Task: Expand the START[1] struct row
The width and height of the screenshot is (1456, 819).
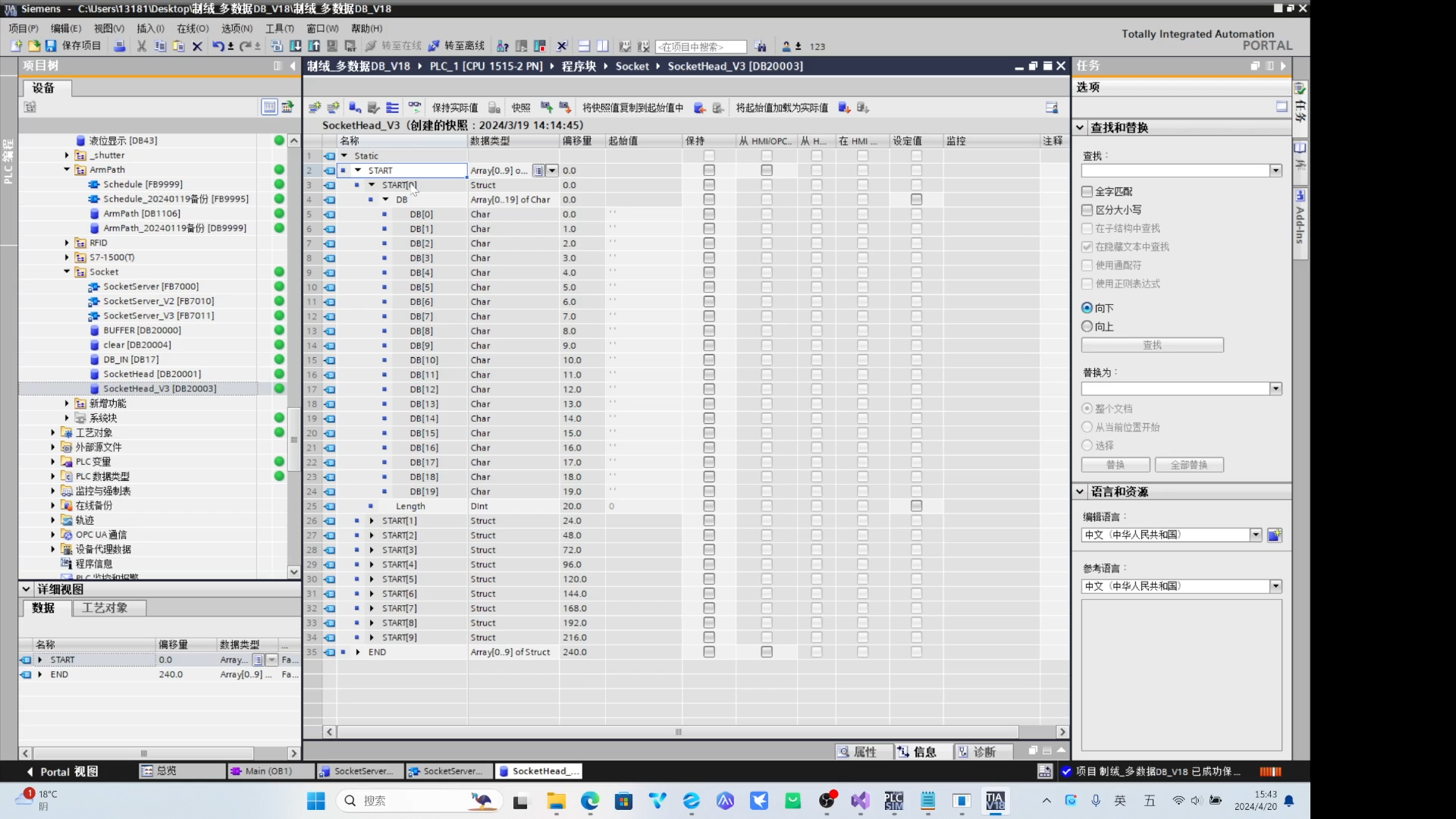Action: click(372, 521)
